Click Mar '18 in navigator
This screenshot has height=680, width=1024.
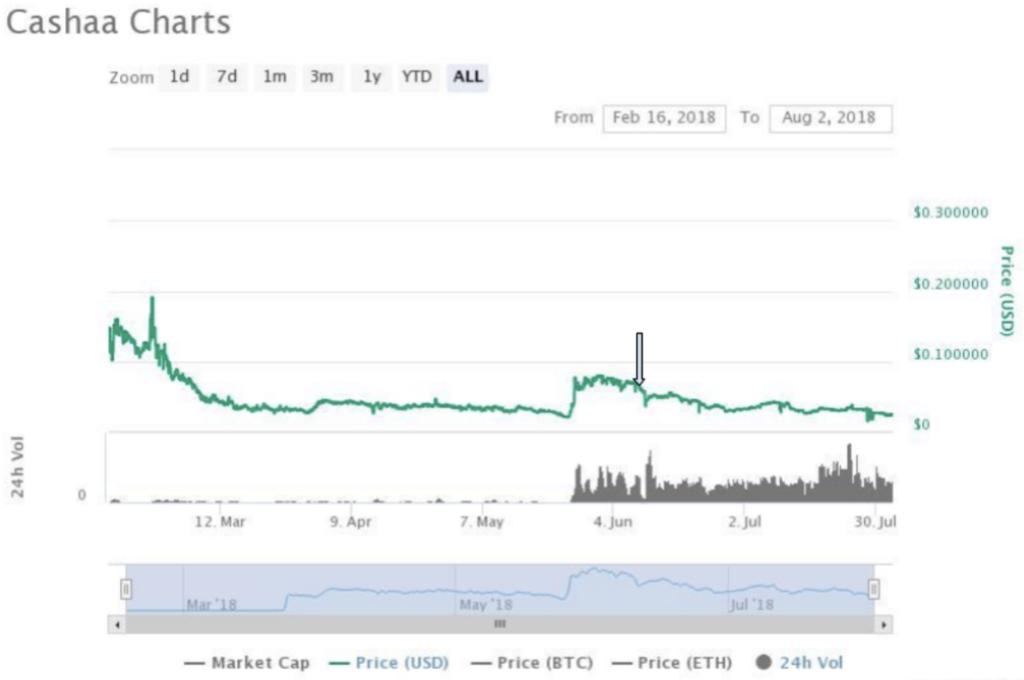[x=212, y=605]
